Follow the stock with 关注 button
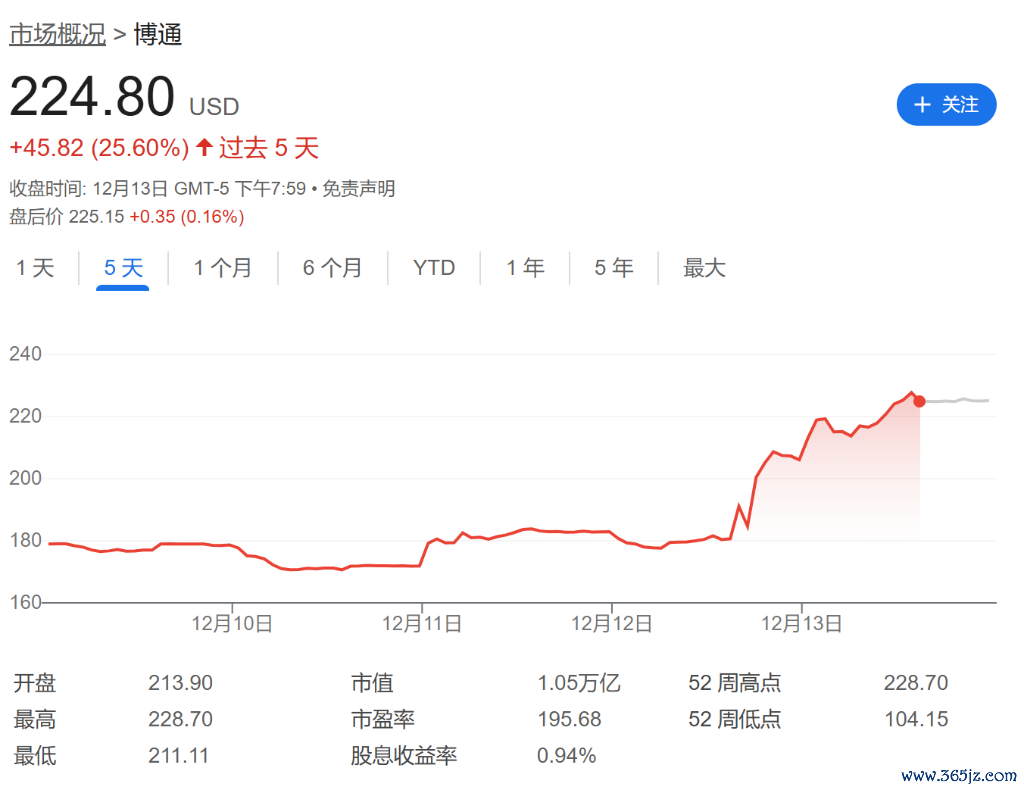The height and width of the screenshot is (791, 1024). [x=946, y=105]
